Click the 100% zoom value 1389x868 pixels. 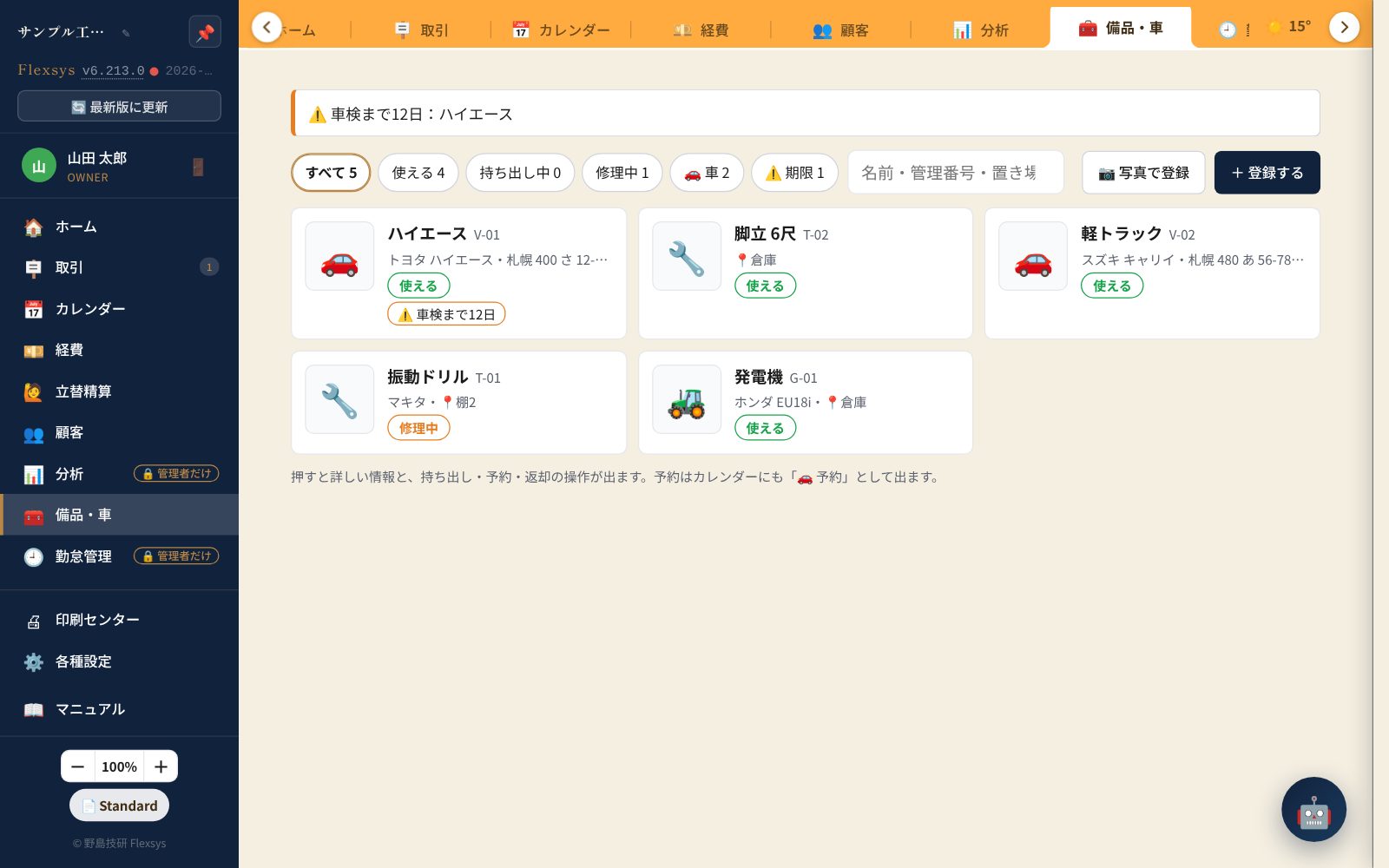coord(119,766)
